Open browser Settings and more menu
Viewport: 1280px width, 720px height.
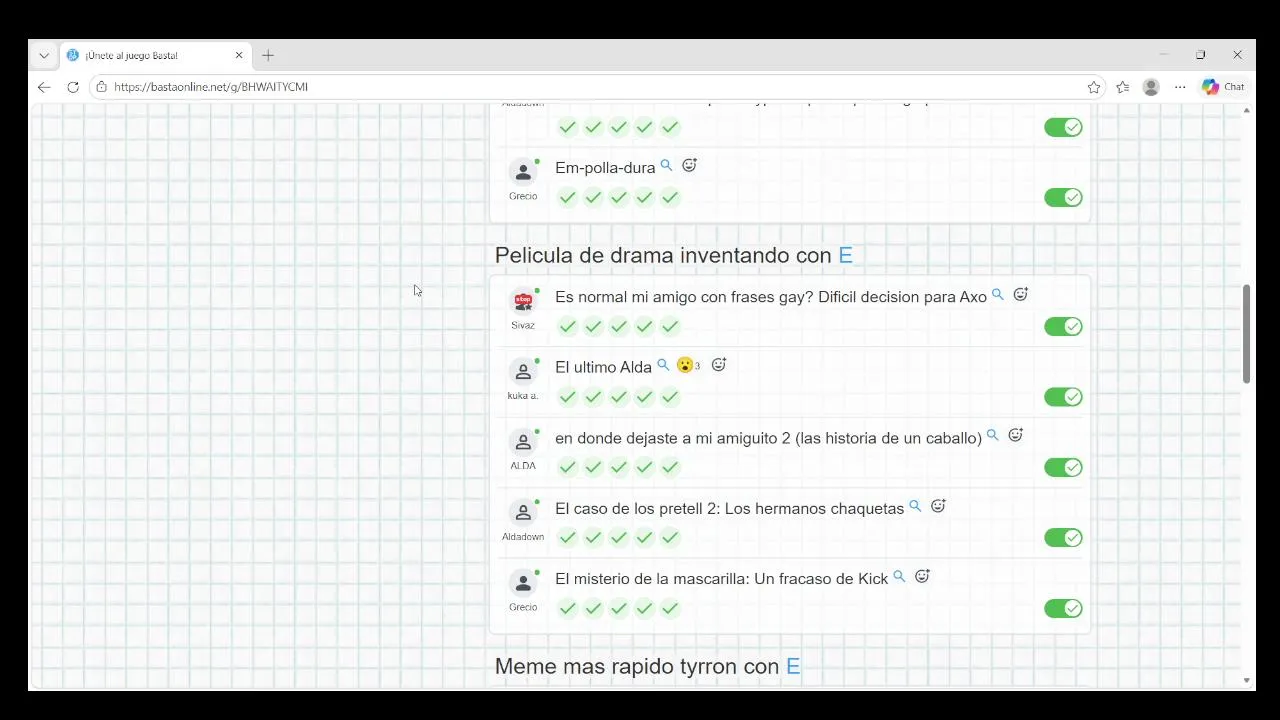coord(1180,87)
